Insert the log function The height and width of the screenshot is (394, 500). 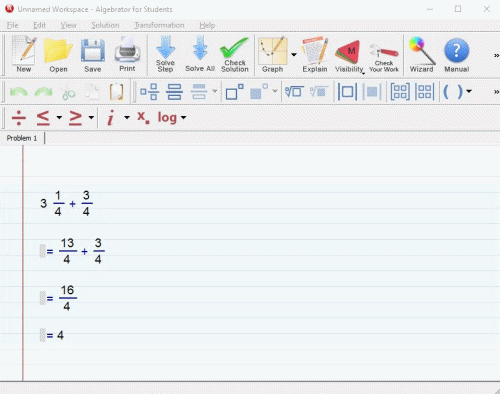pos(167,118)
